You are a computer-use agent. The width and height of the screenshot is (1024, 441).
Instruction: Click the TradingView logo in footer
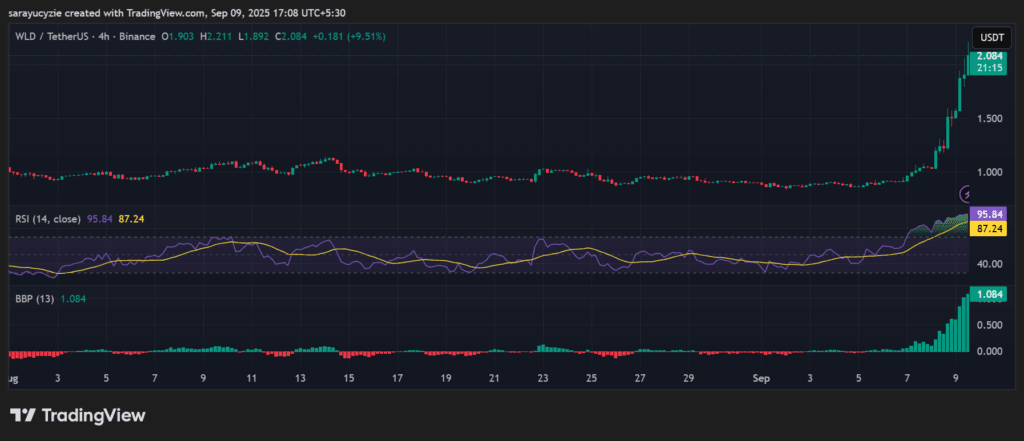[x=77, y=415]
